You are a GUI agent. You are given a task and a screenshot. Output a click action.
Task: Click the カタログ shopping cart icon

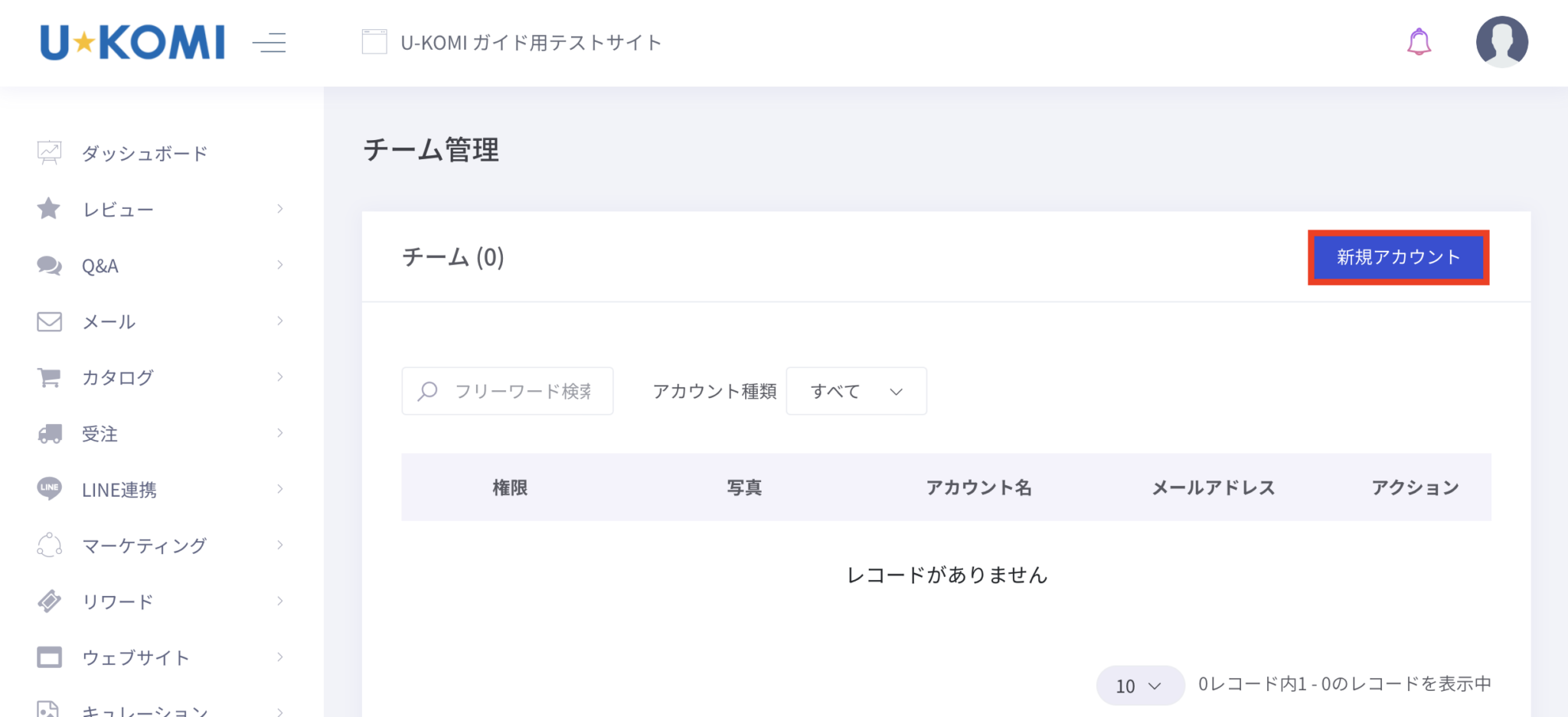(50, 377)
